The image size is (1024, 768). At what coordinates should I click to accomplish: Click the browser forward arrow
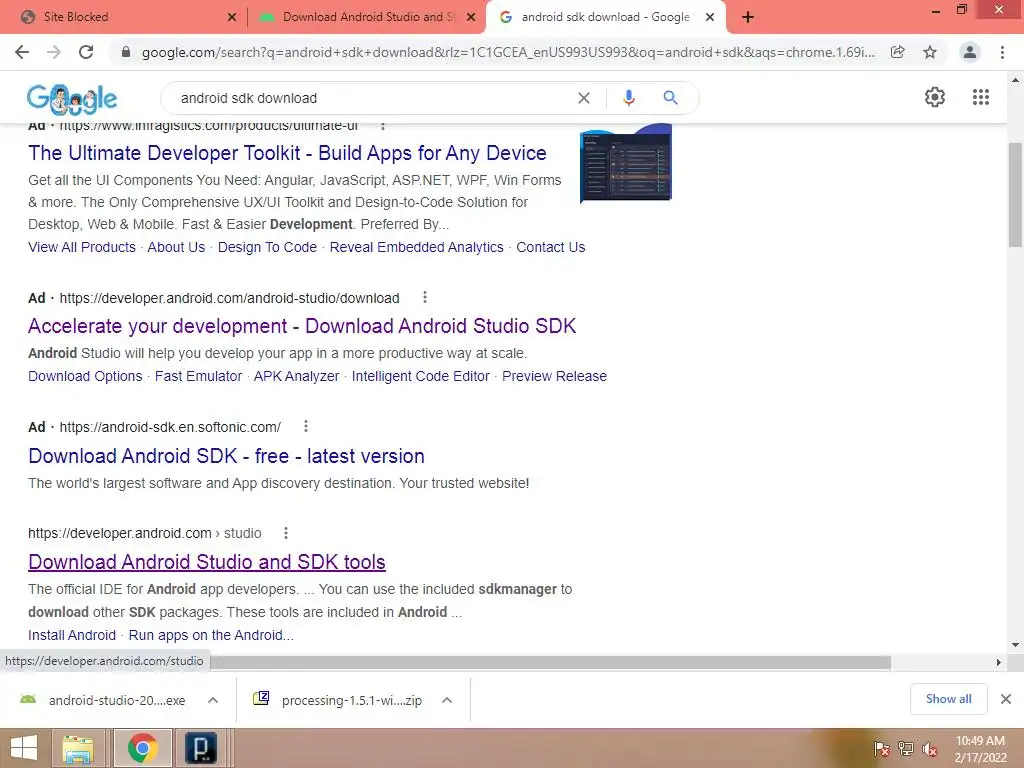coord(54,52)
